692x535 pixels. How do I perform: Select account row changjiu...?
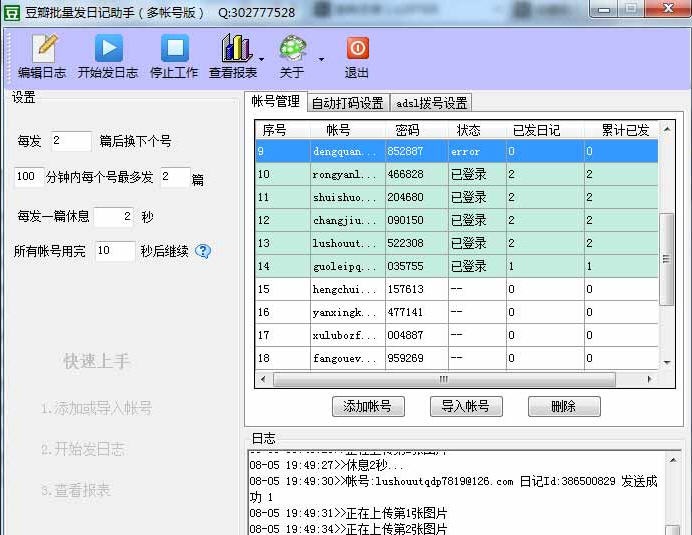(x=457, y=220)
